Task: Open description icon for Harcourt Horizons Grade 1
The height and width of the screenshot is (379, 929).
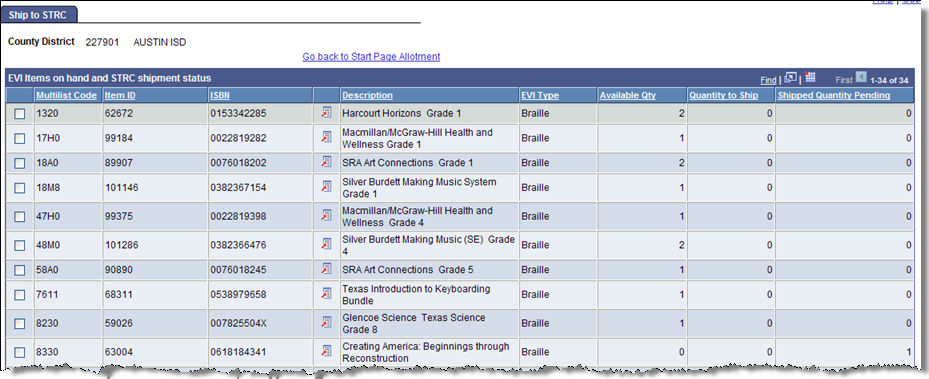Action: pyautogui.click(x=326, y=113)
